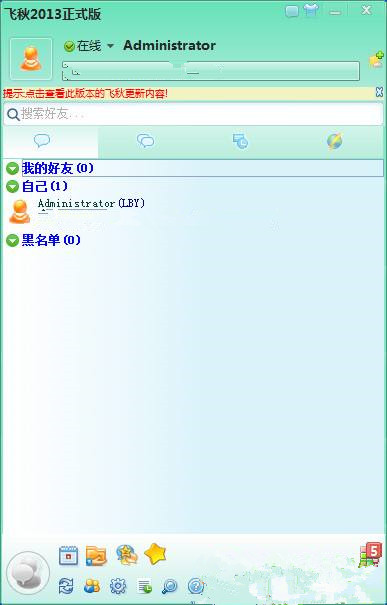Dismiss the yellow update tip bar
Viewport: 387px width, 605px height.
tap(379, 92)
